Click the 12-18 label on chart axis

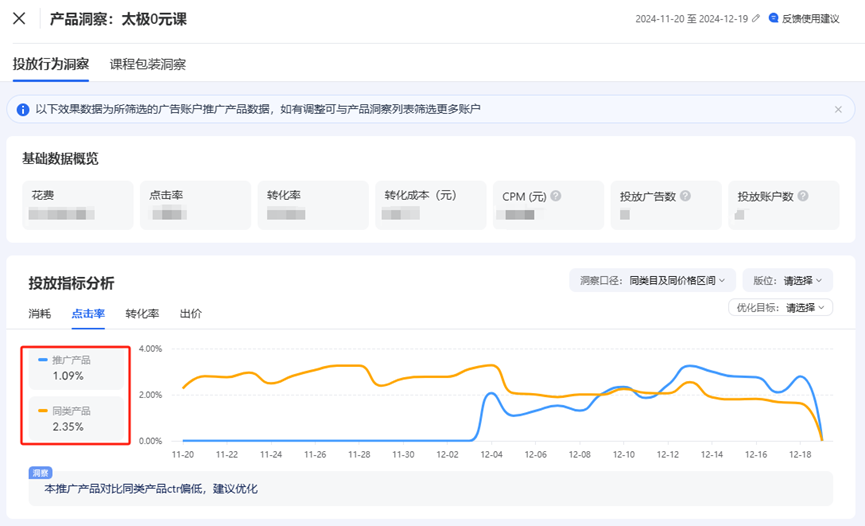800,454
